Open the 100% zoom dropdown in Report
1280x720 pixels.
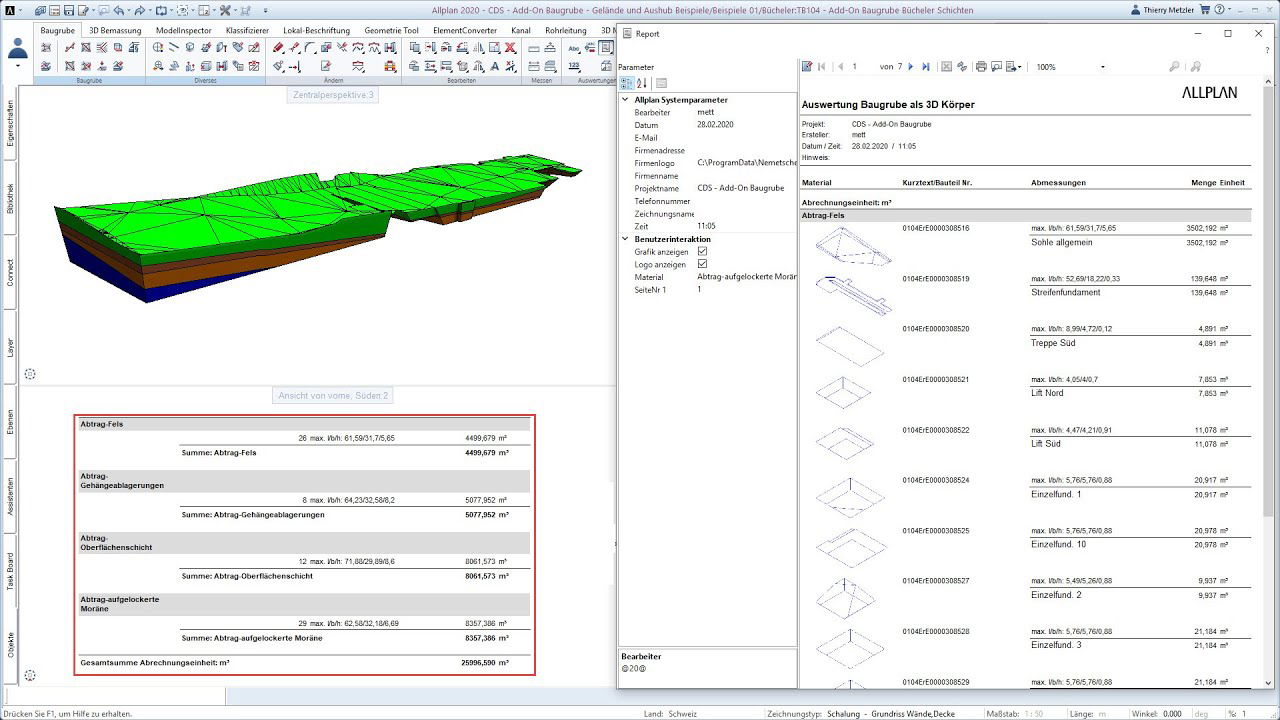(x=1102, y=67)
